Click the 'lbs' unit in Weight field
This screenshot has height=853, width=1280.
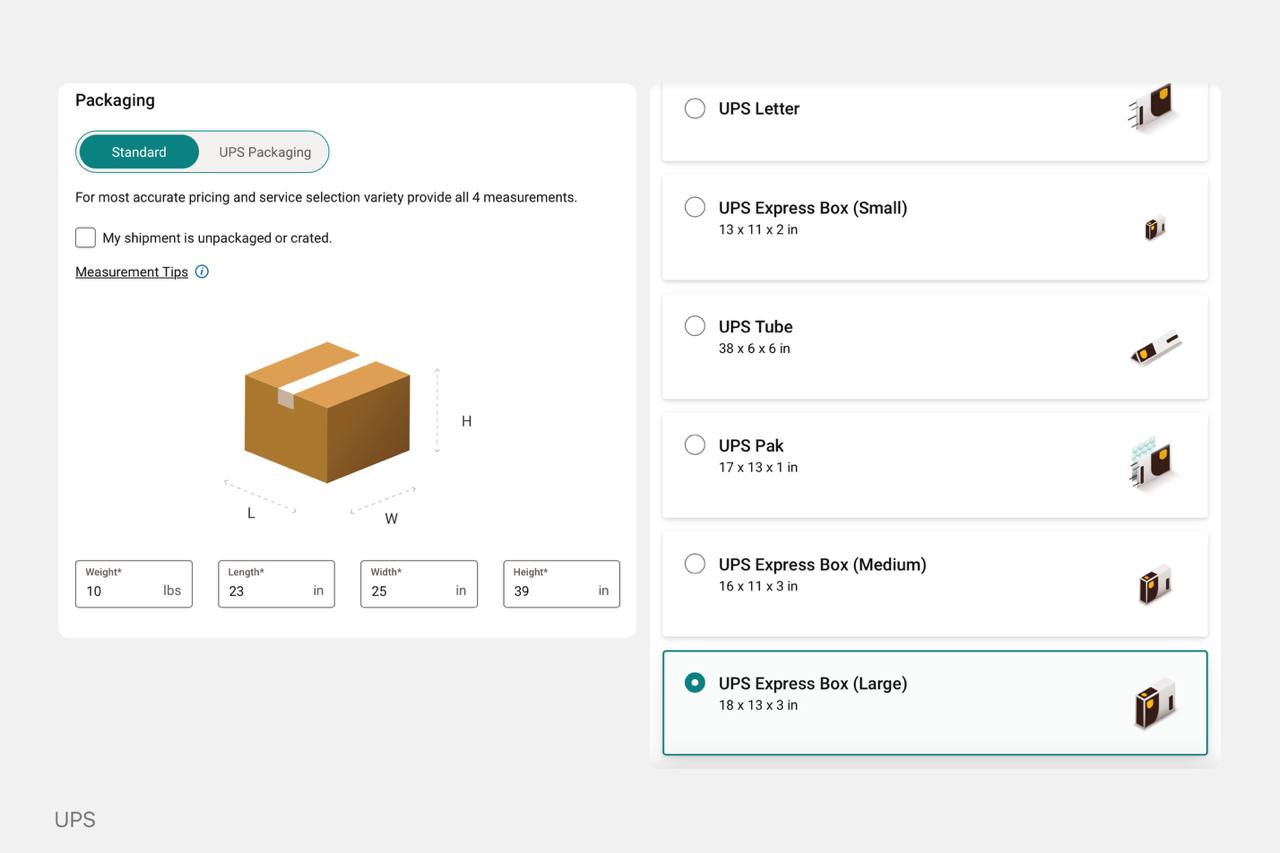coord(172,591)
